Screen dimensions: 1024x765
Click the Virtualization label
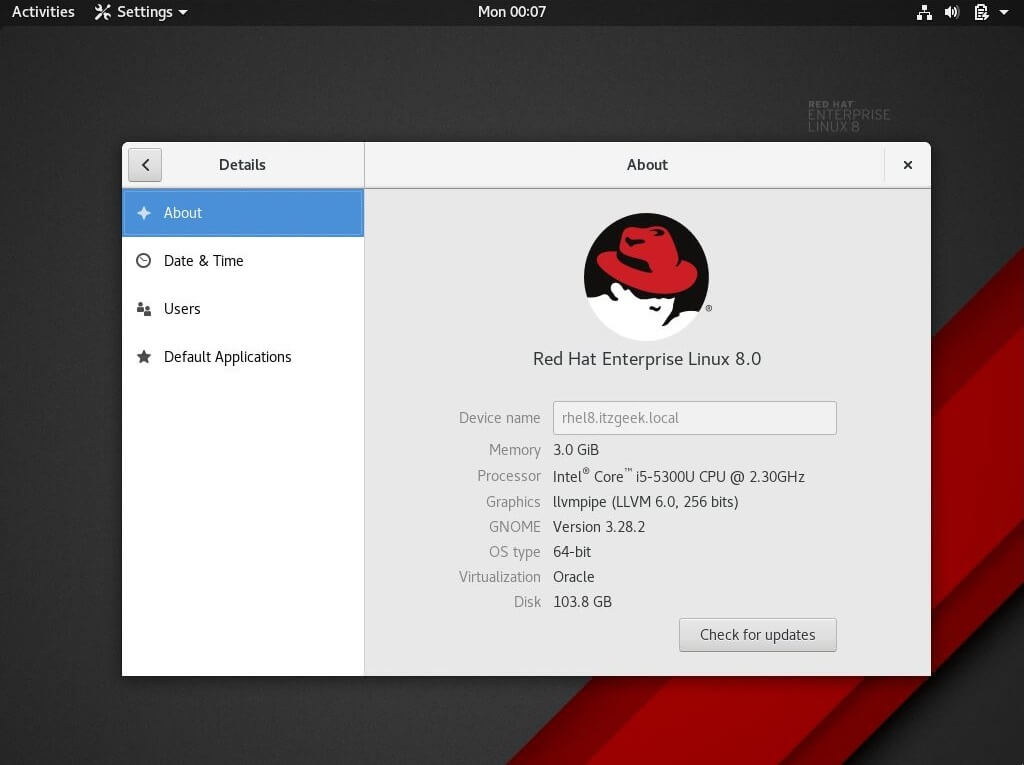(x=500, y=577)
